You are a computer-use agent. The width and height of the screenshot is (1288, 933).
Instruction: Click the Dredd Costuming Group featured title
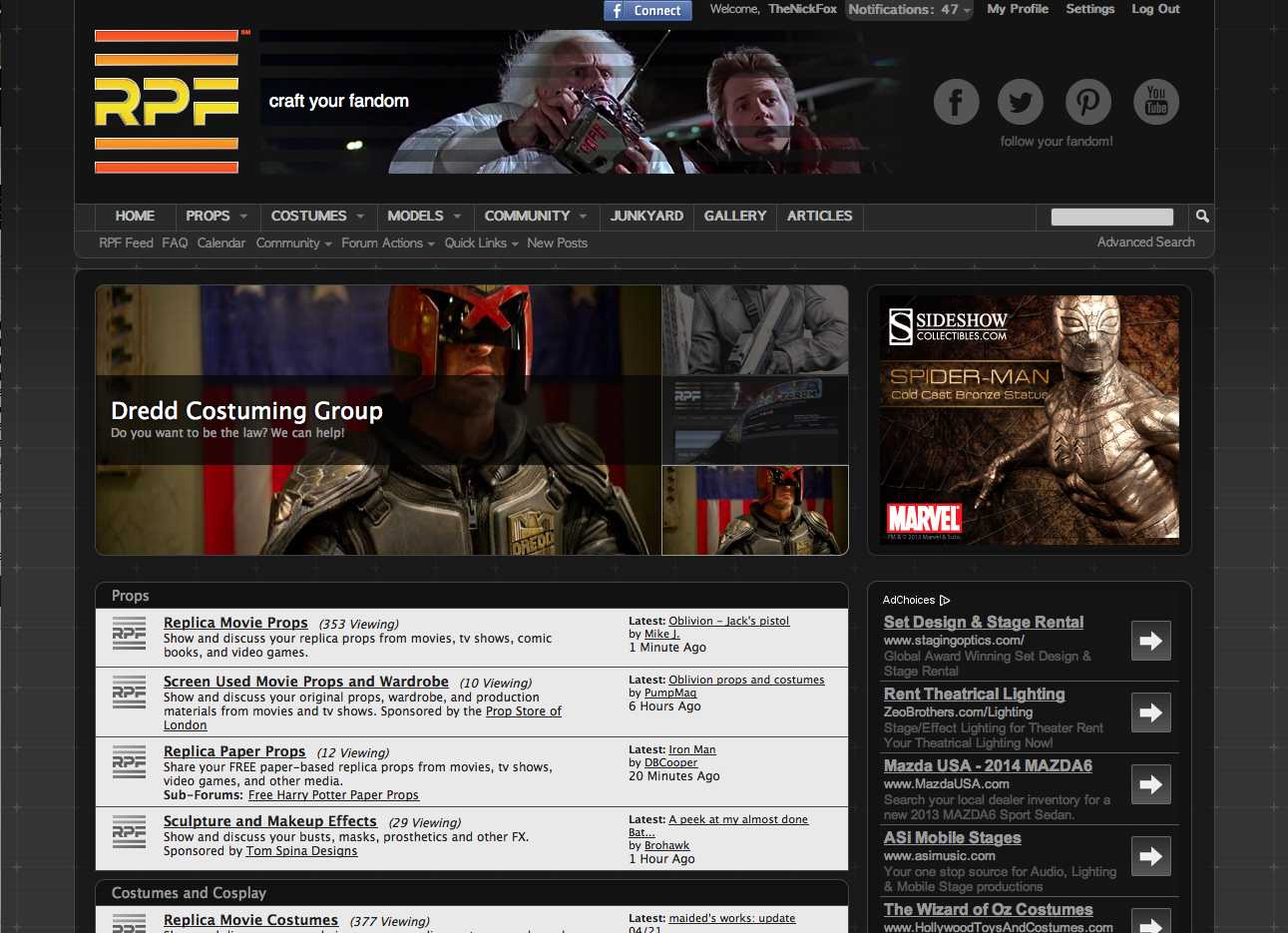pos(246,411)
